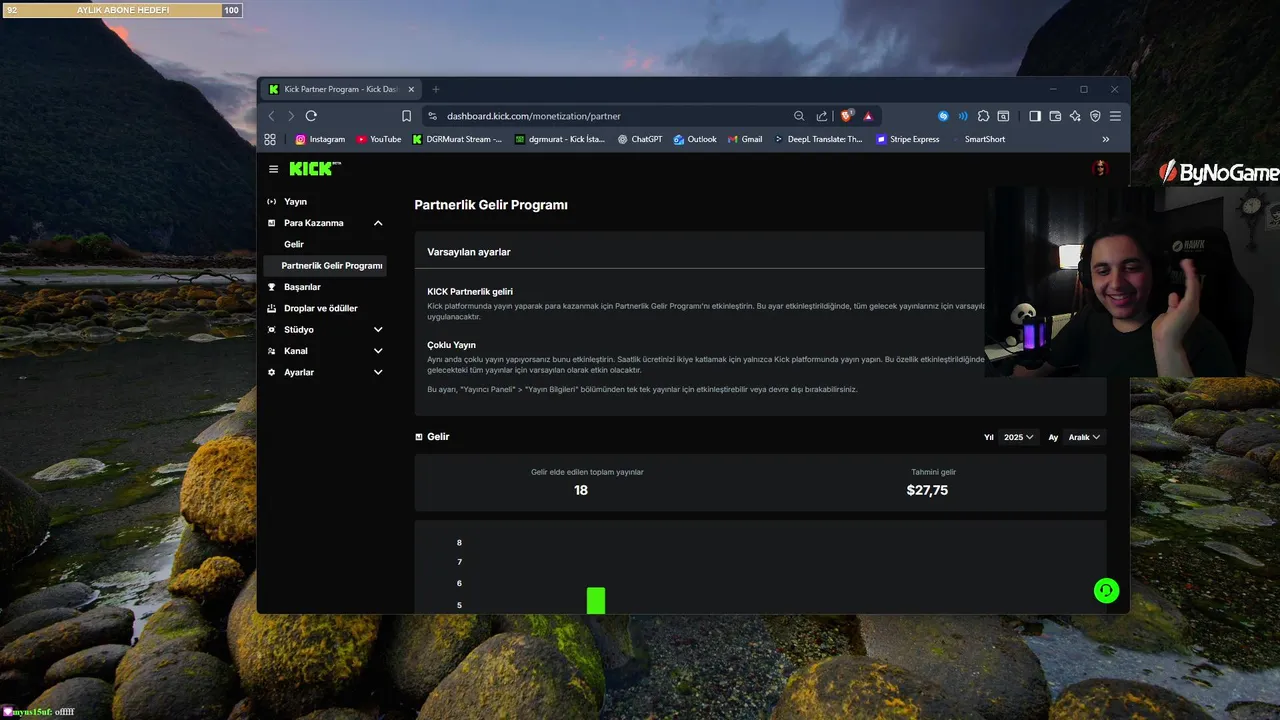Open a new browser tab
1280x720 pixels.
pos(435,89)
